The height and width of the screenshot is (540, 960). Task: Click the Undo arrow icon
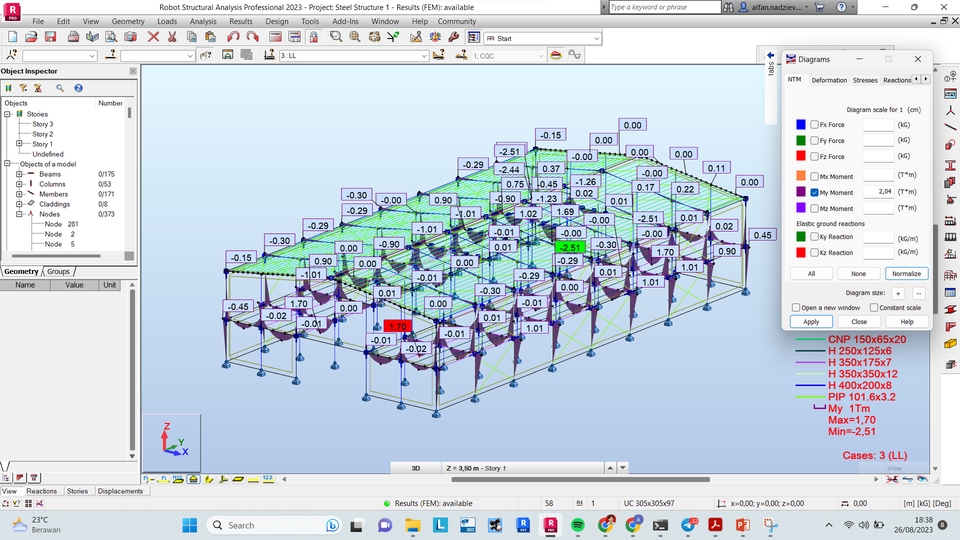(x=233, y=37)
